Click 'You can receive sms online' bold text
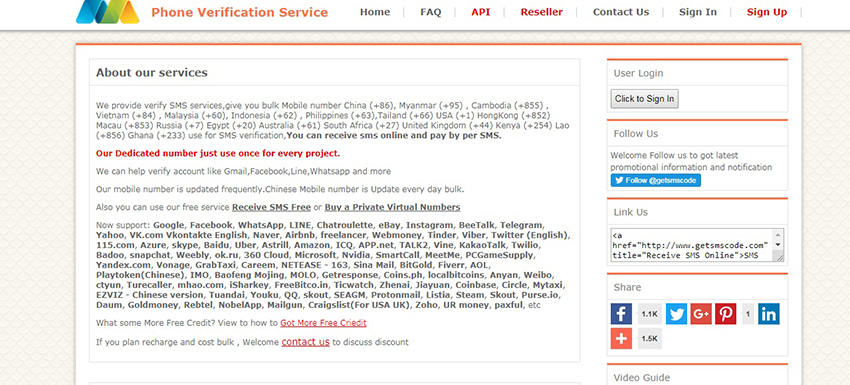 pyautogui.click(x=394, y=136)
